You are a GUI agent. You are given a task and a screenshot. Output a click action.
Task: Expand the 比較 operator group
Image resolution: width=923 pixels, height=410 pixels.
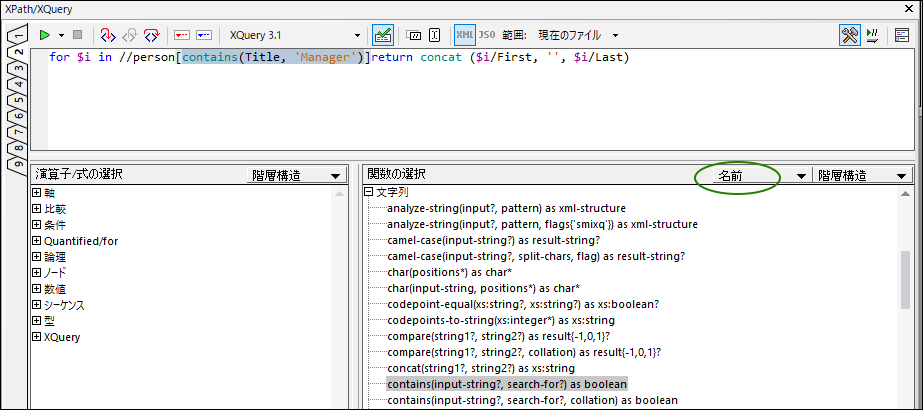click(x=36, y=209)
